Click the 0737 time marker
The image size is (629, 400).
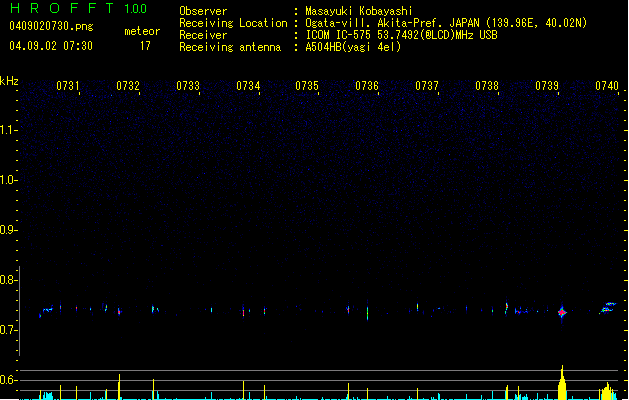[427, 86]
